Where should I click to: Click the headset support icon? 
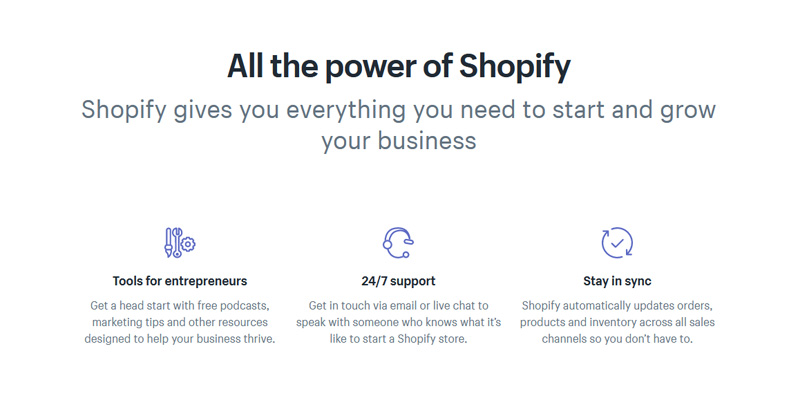coord(398,243)
